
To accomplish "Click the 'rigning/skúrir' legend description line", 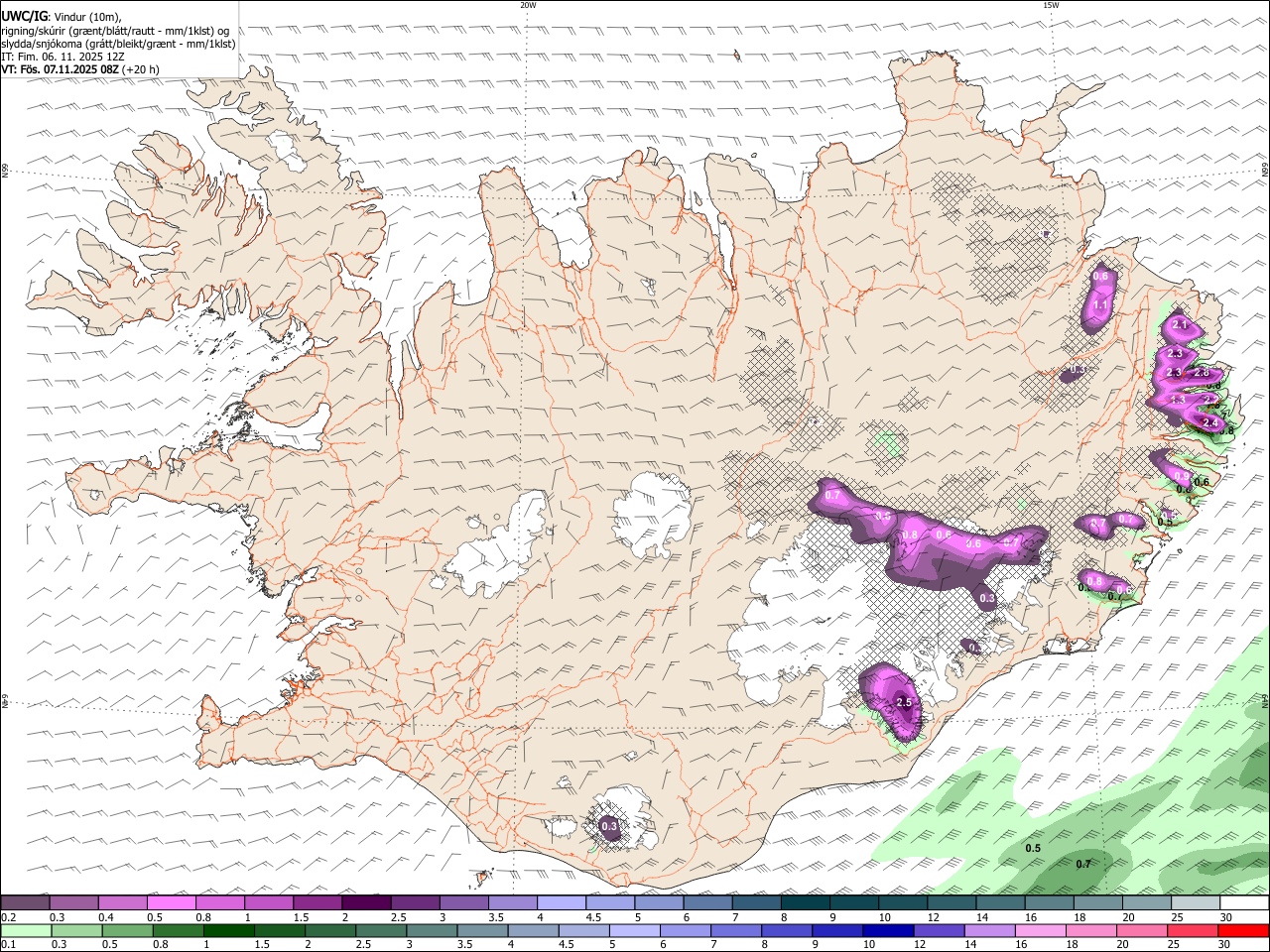I will click(115, 31).
